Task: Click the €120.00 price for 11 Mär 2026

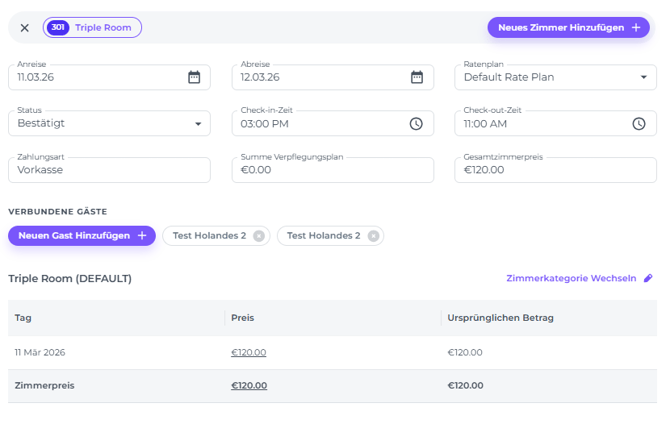Action: 248,352
